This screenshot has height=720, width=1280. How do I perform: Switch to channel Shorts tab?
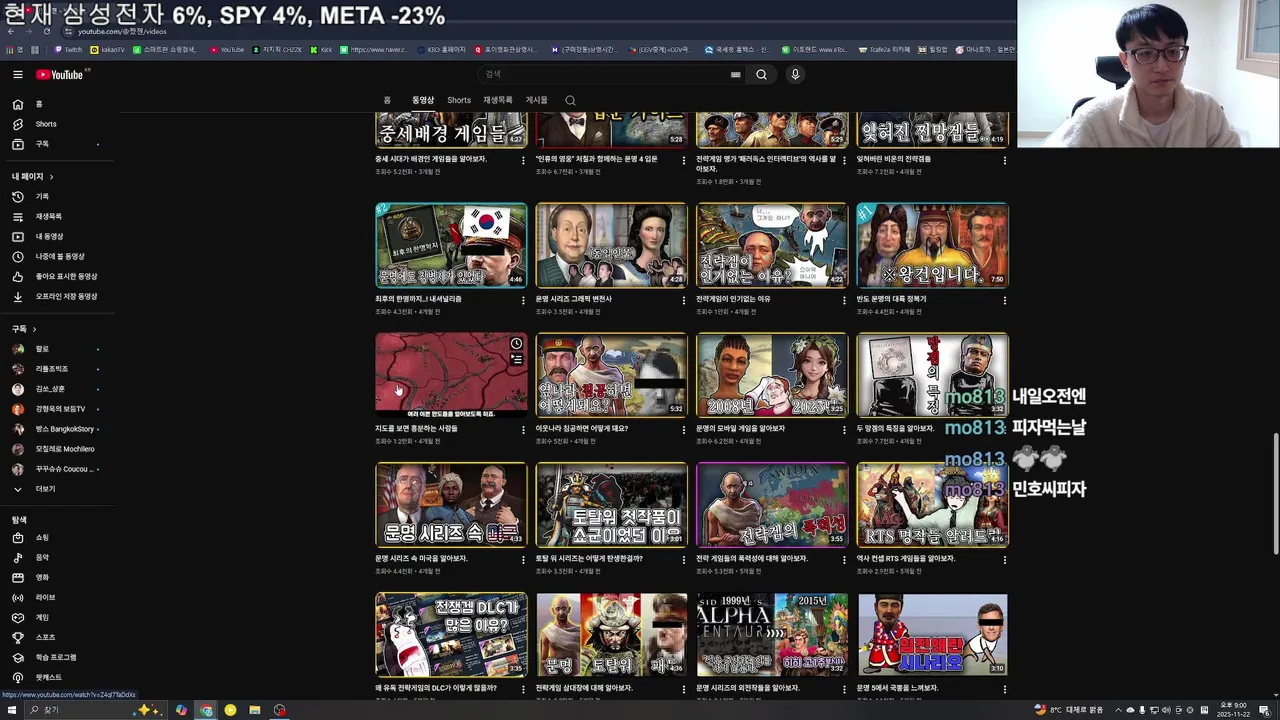point(459,100)
